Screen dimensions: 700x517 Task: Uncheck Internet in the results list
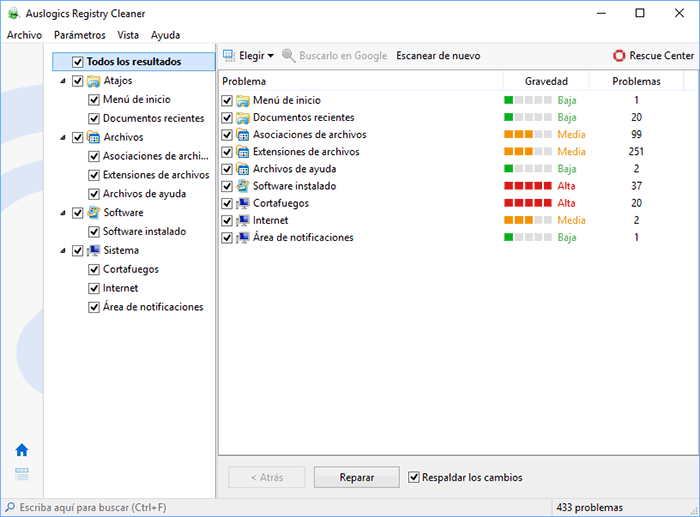click(227, 221)
